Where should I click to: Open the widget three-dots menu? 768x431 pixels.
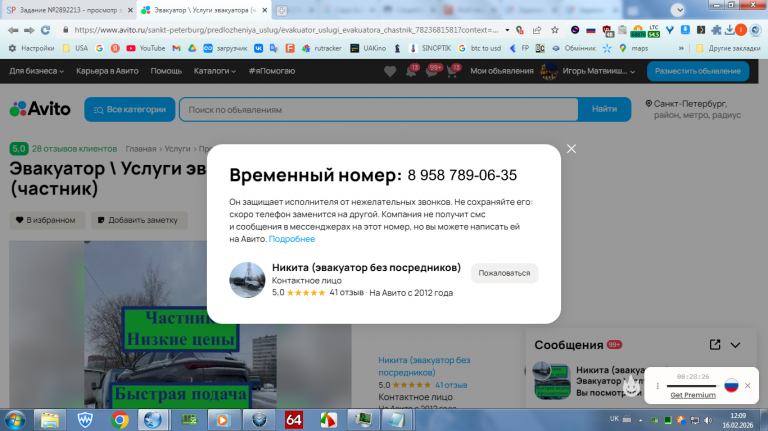657,386
